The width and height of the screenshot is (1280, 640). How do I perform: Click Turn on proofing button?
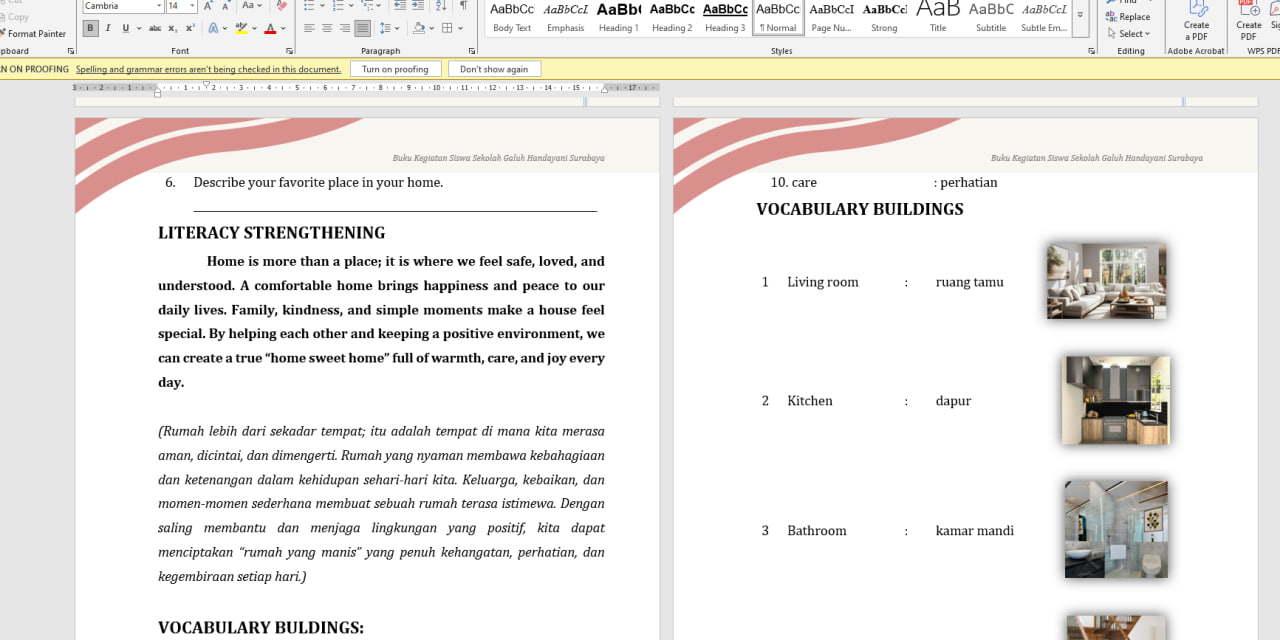pos(395,69)
